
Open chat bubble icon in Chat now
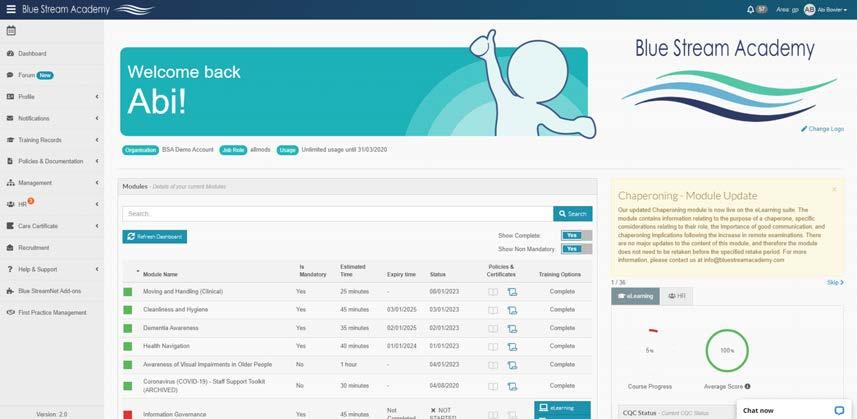pos(839,410)
